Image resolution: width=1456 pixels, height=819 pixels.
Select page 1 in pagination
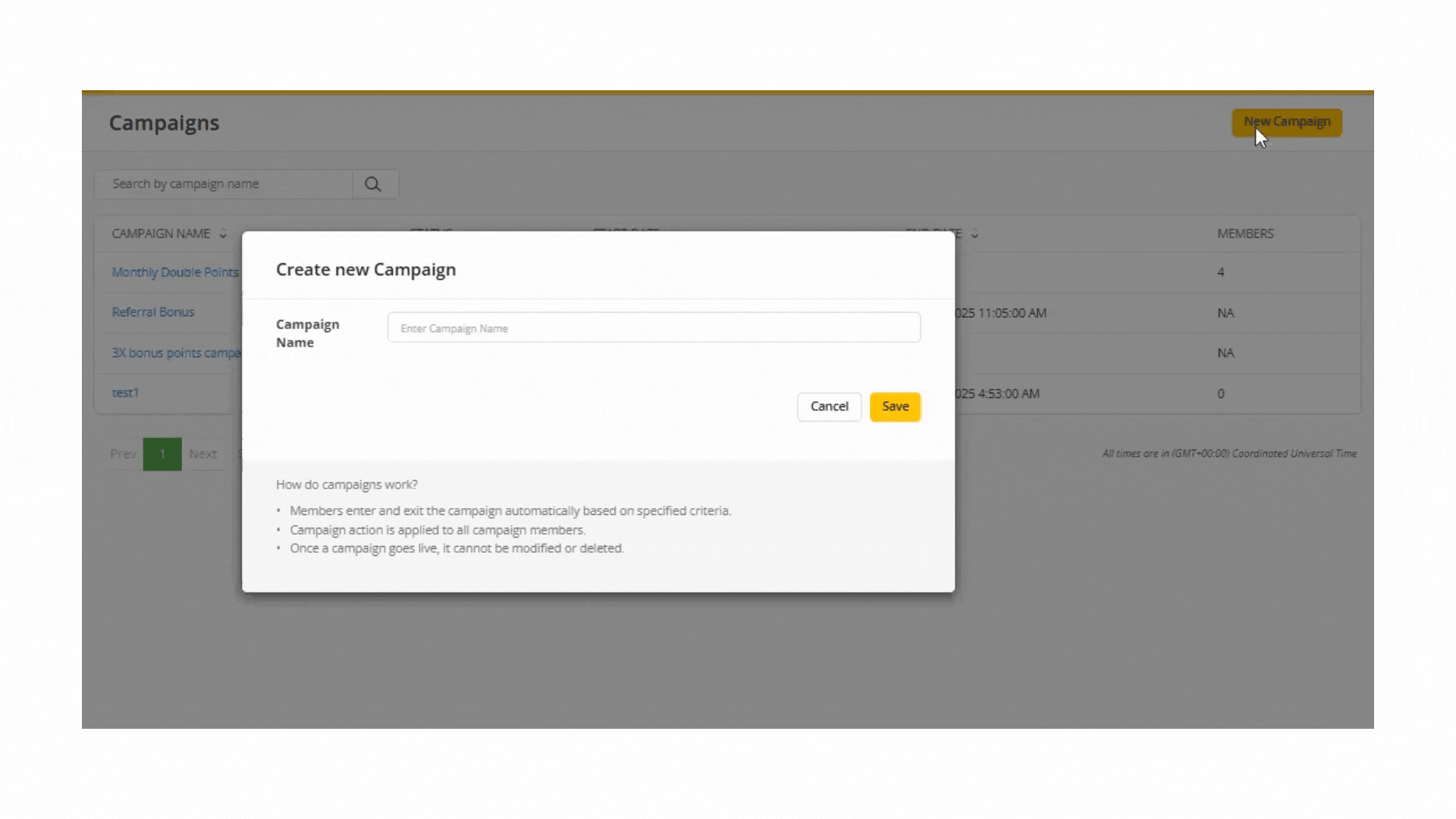point(162,454)
